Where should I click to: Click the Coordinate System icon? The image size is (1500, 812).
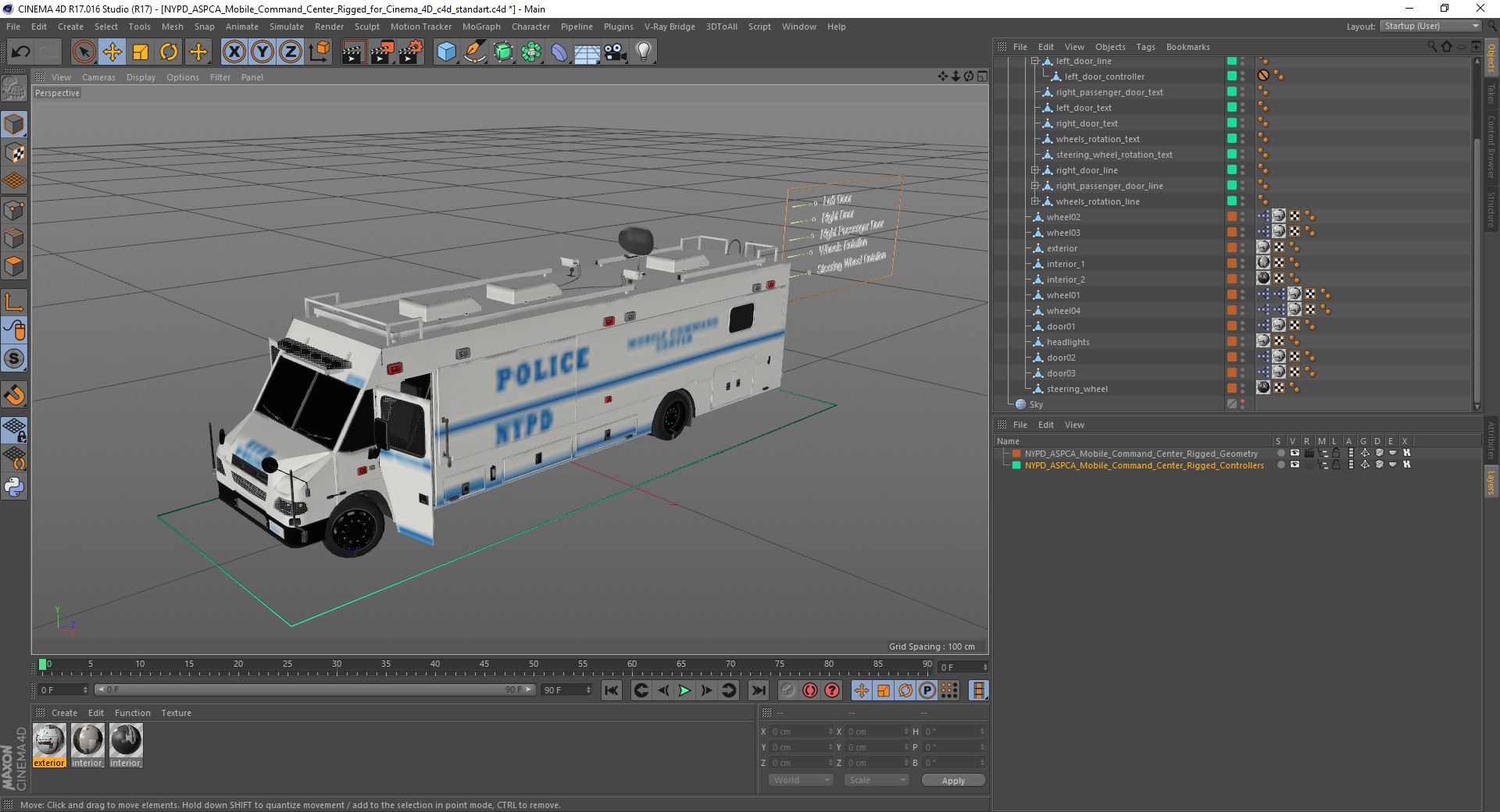(x=319, y=52)
